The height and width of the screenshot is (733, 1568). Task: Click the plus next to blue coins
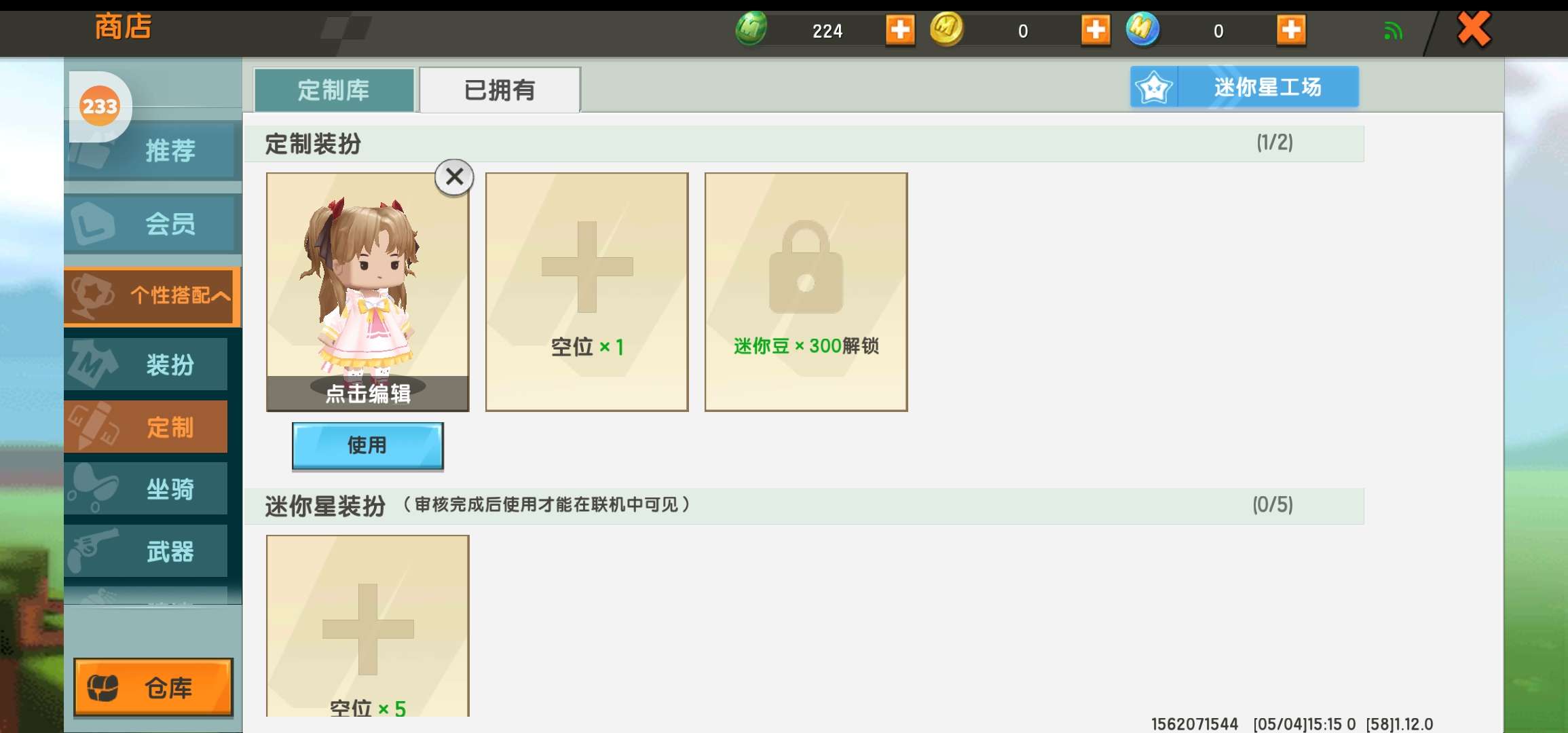(x=1291, y=30)
